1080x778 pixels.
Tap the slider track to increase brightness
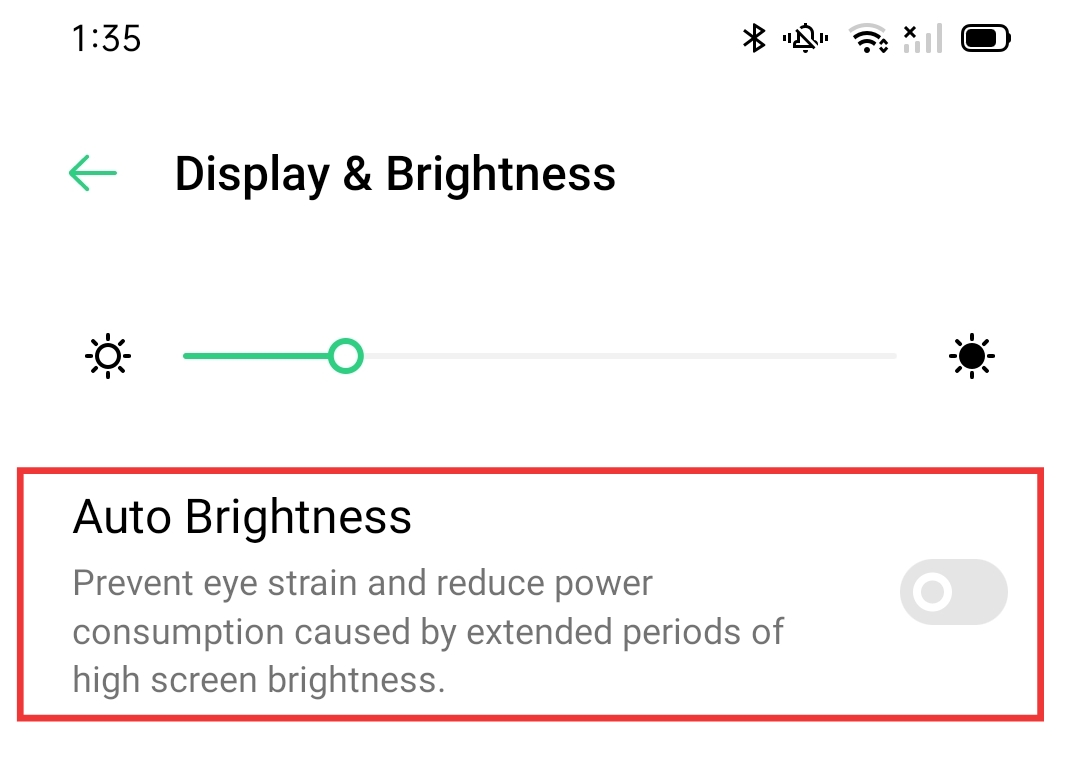[x=620, y=356]
